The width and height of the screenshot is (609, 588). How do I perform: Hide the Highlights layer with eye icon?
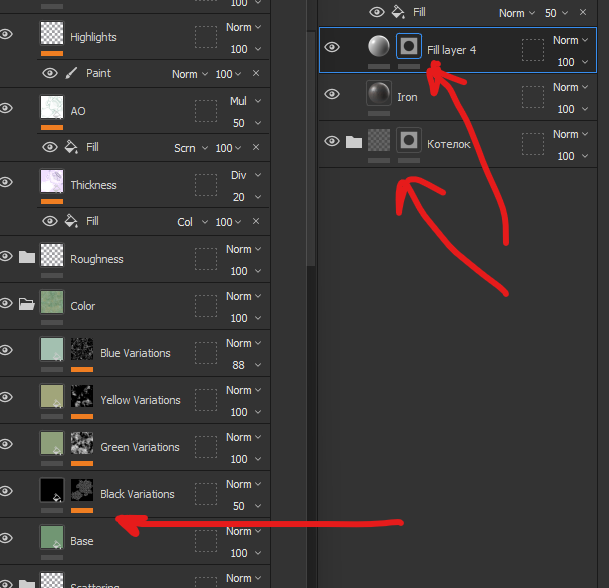point(7,33)
